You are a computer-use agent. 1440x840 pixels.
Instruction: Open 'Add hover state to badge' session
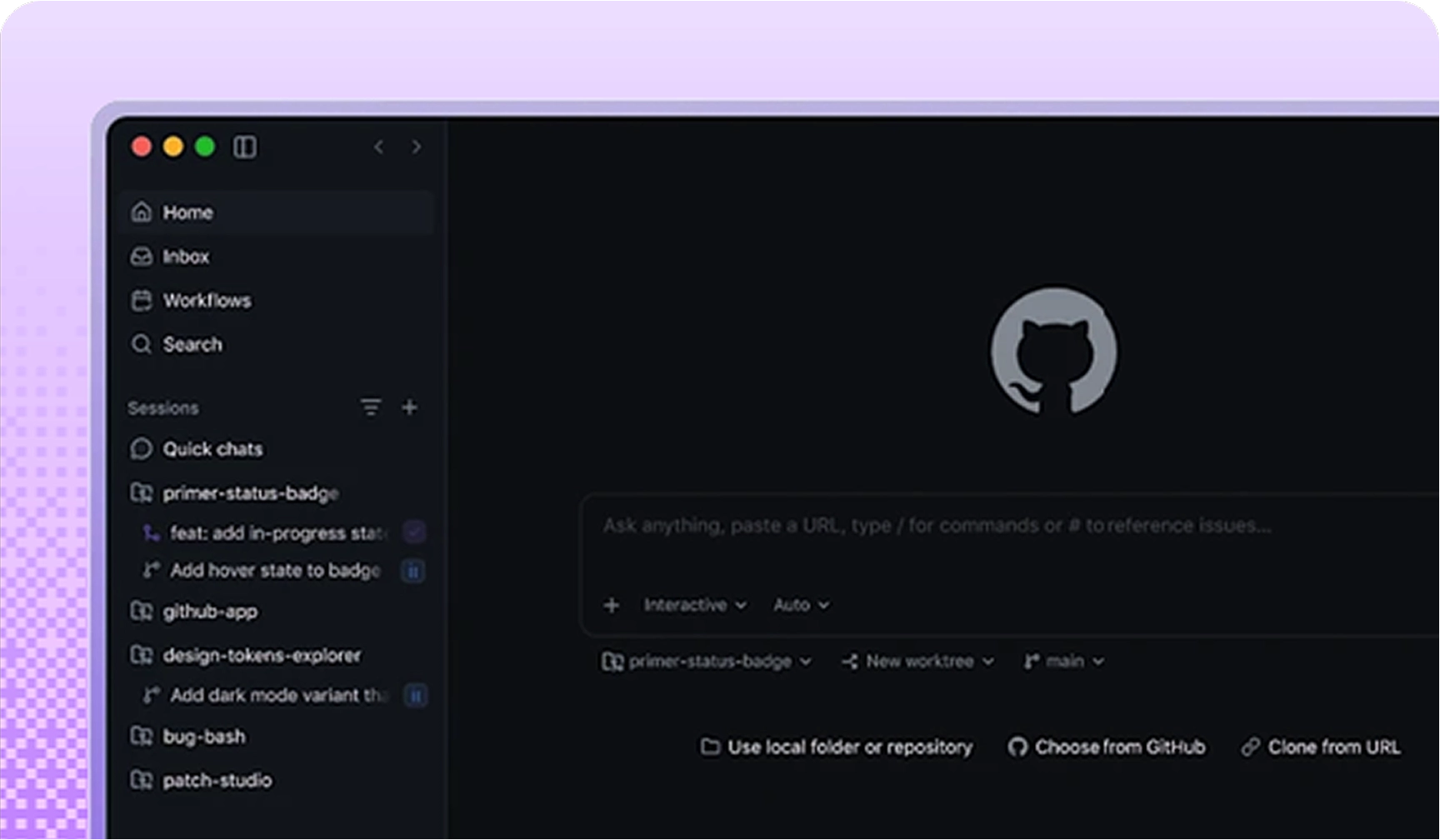click(277, 571)
